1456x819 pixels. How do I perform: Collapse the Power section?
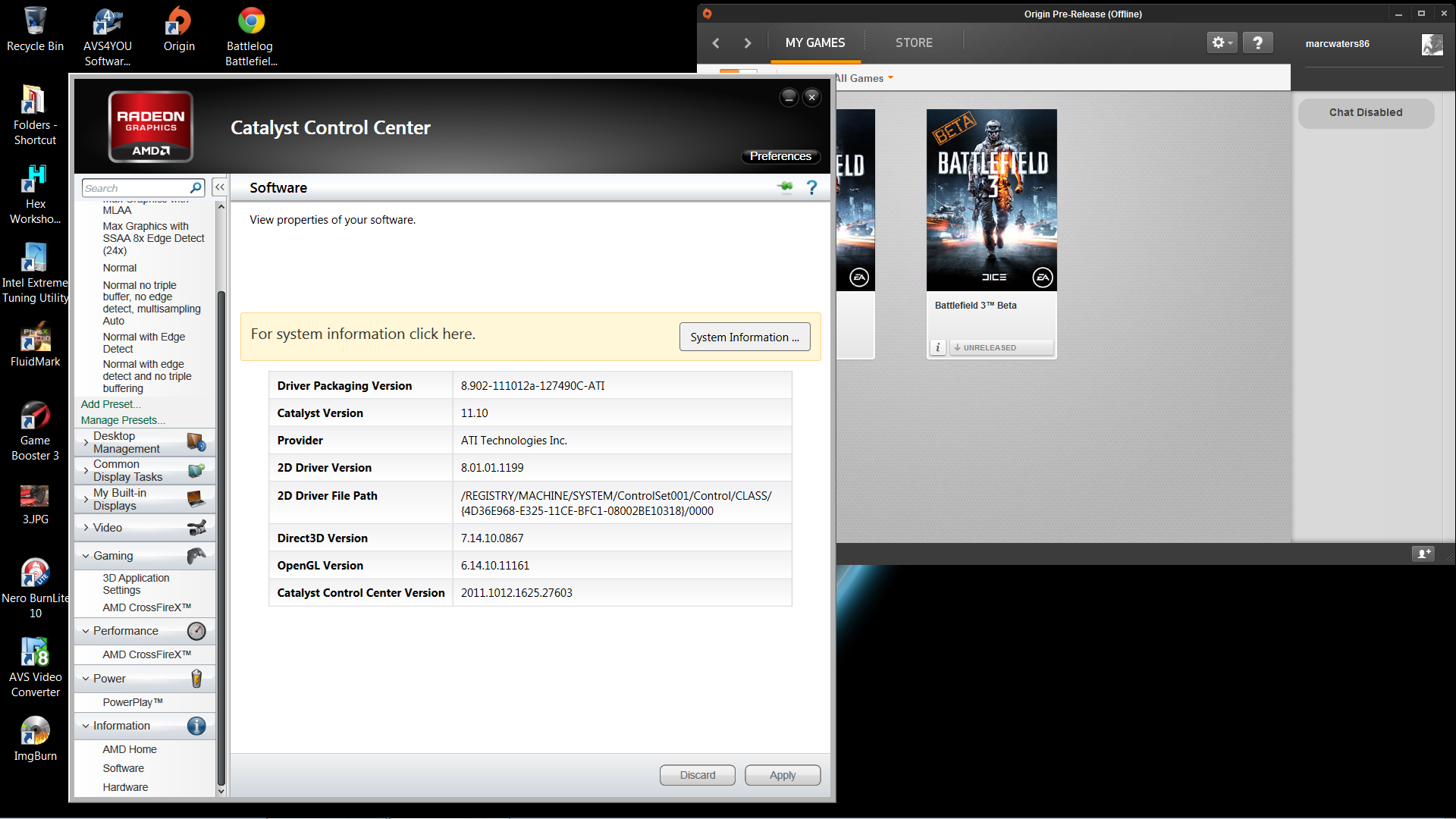86,679
